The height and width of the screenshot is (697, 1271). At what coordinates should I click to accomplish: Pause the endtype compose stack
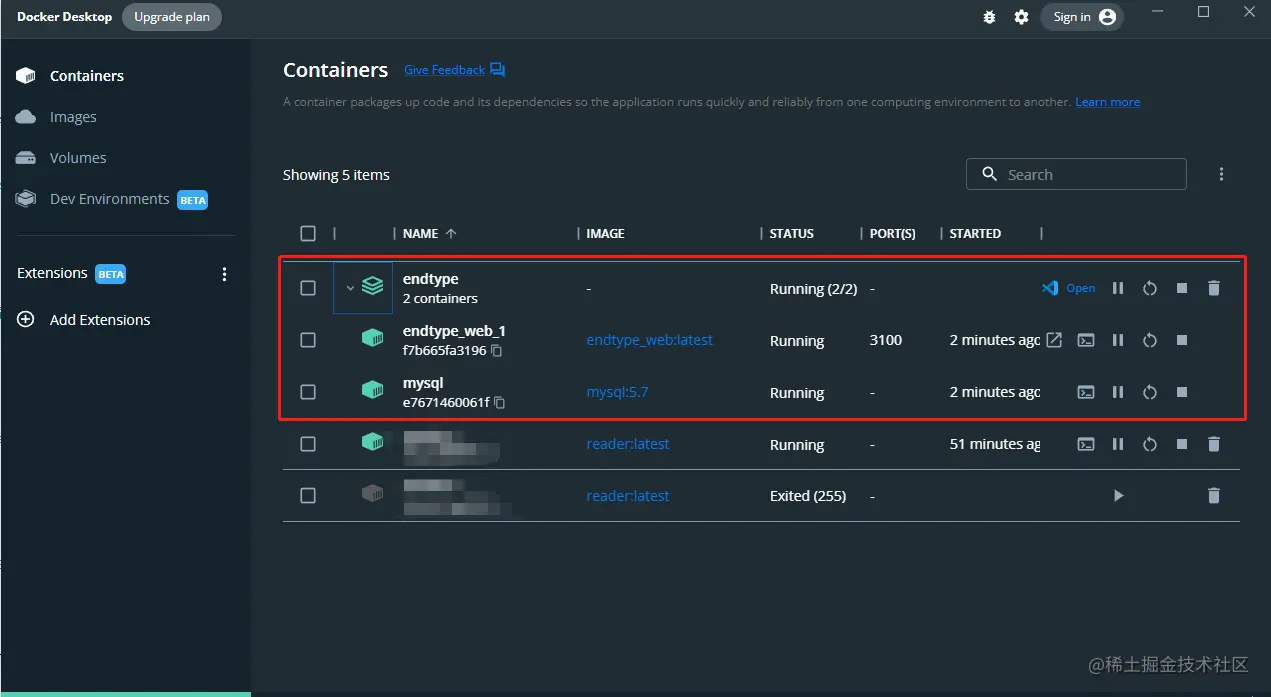point(1118,288)
